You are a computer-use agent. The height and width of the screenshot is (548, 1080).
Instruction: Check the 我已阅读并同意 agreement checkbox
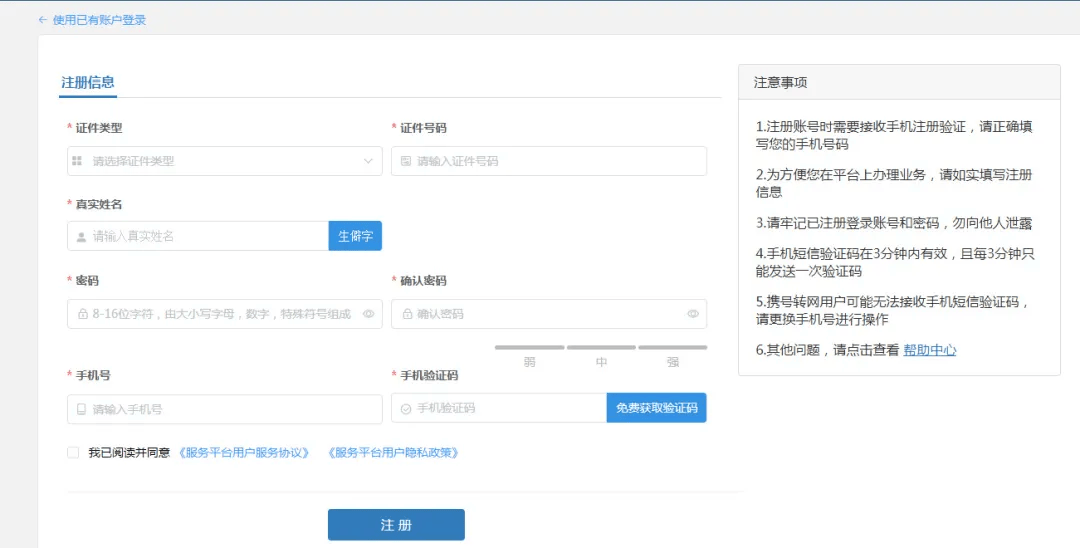click(73, 453)
